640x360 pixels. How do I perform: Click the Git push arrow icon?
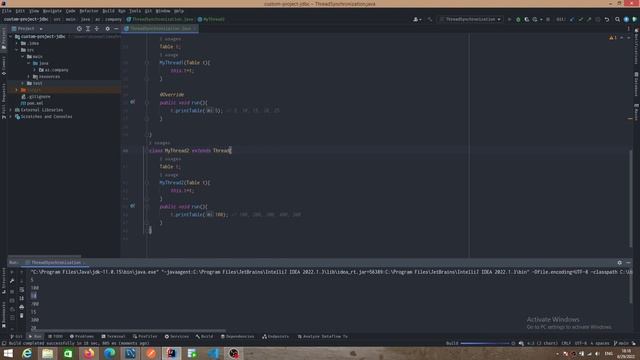tap(589, 19)
